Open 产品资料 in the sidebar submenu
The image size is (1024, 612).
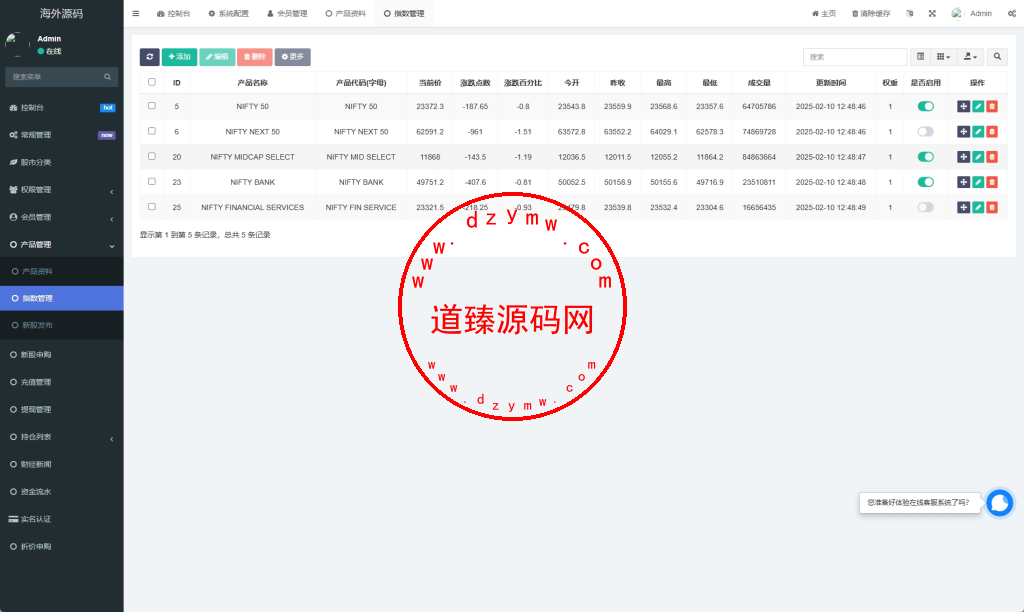click(61, 272)
